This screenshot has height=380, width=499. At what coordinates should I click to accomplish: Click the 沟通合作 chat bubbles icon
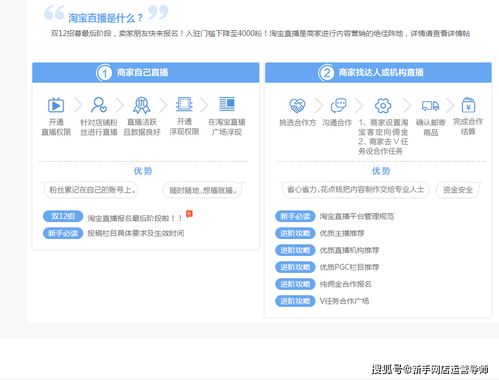pos(338,106)
